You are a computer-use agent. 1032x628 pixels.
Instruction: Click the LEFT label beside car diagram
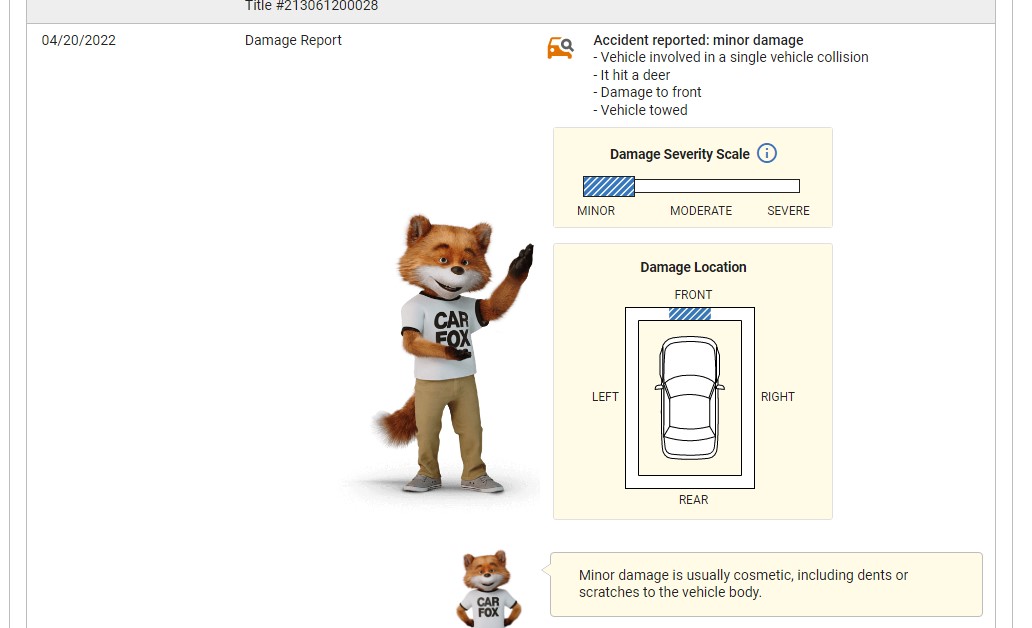pos(605,397)
